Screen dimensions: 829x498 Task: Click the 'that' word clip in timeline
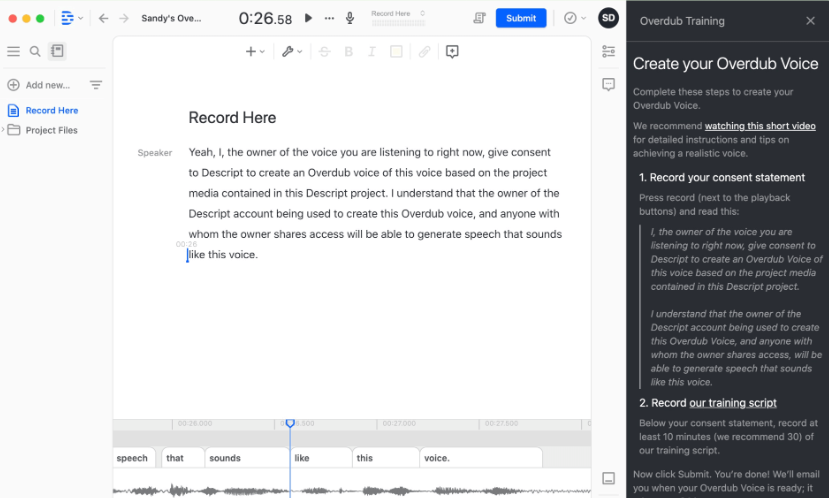coord(182,458)
